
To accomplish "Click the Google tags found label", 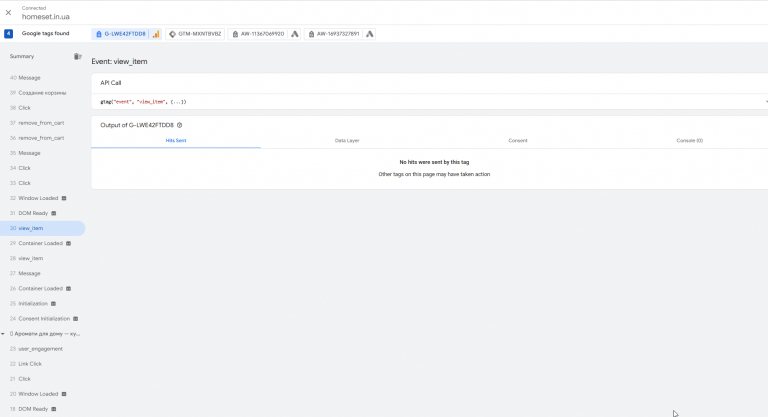I will (x=46, y=33).
